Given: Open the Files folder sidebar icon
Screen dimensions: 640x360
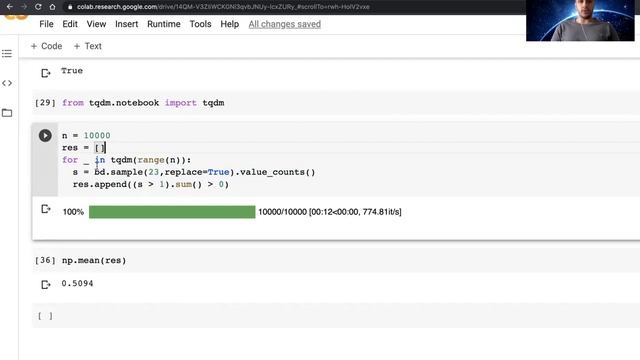Looking at the screenshot, I should [7, 113].
